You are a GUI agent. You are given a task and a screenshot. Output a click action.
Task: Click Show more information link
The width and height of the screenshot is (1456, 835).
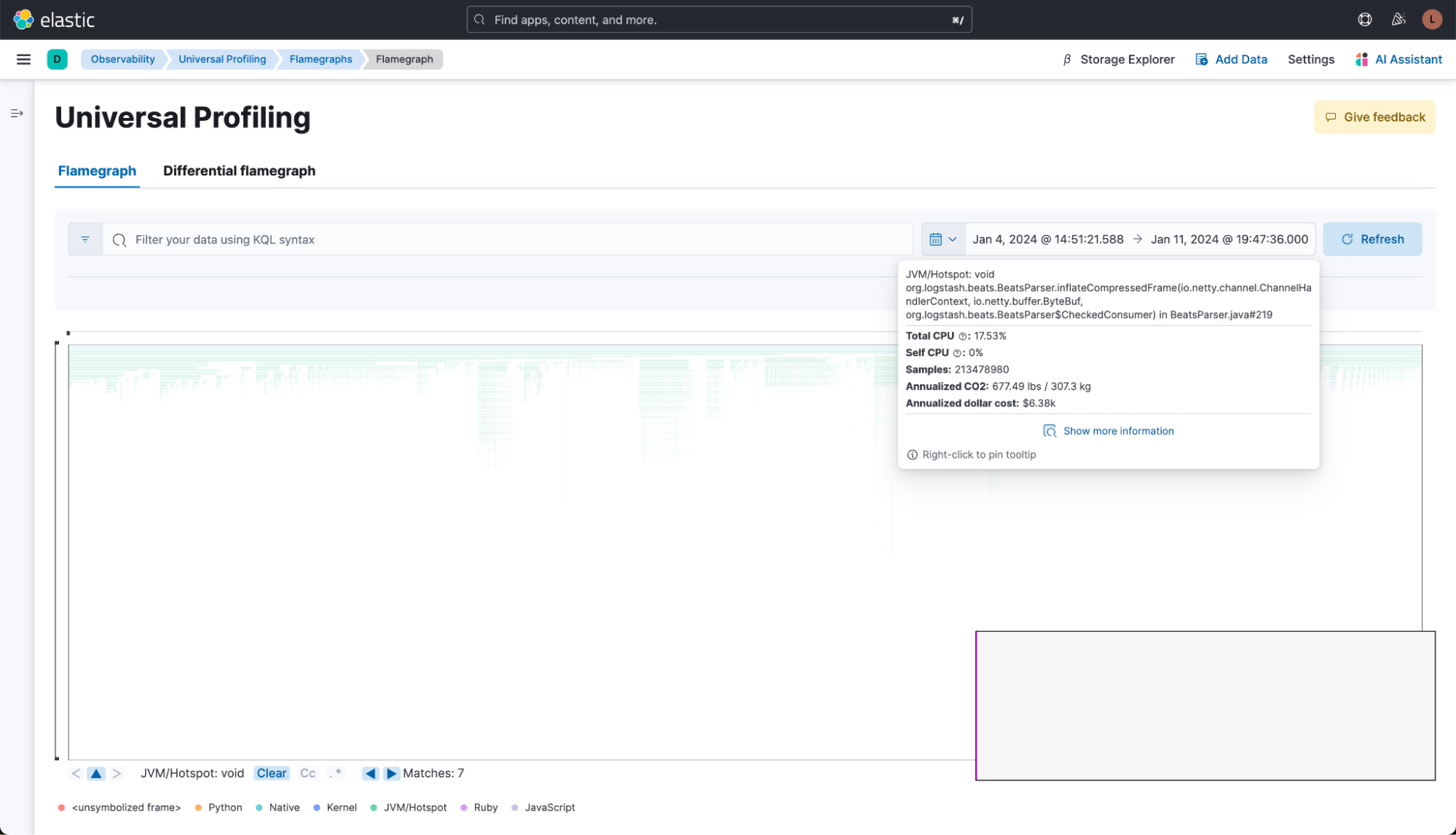click(1118, 431)
